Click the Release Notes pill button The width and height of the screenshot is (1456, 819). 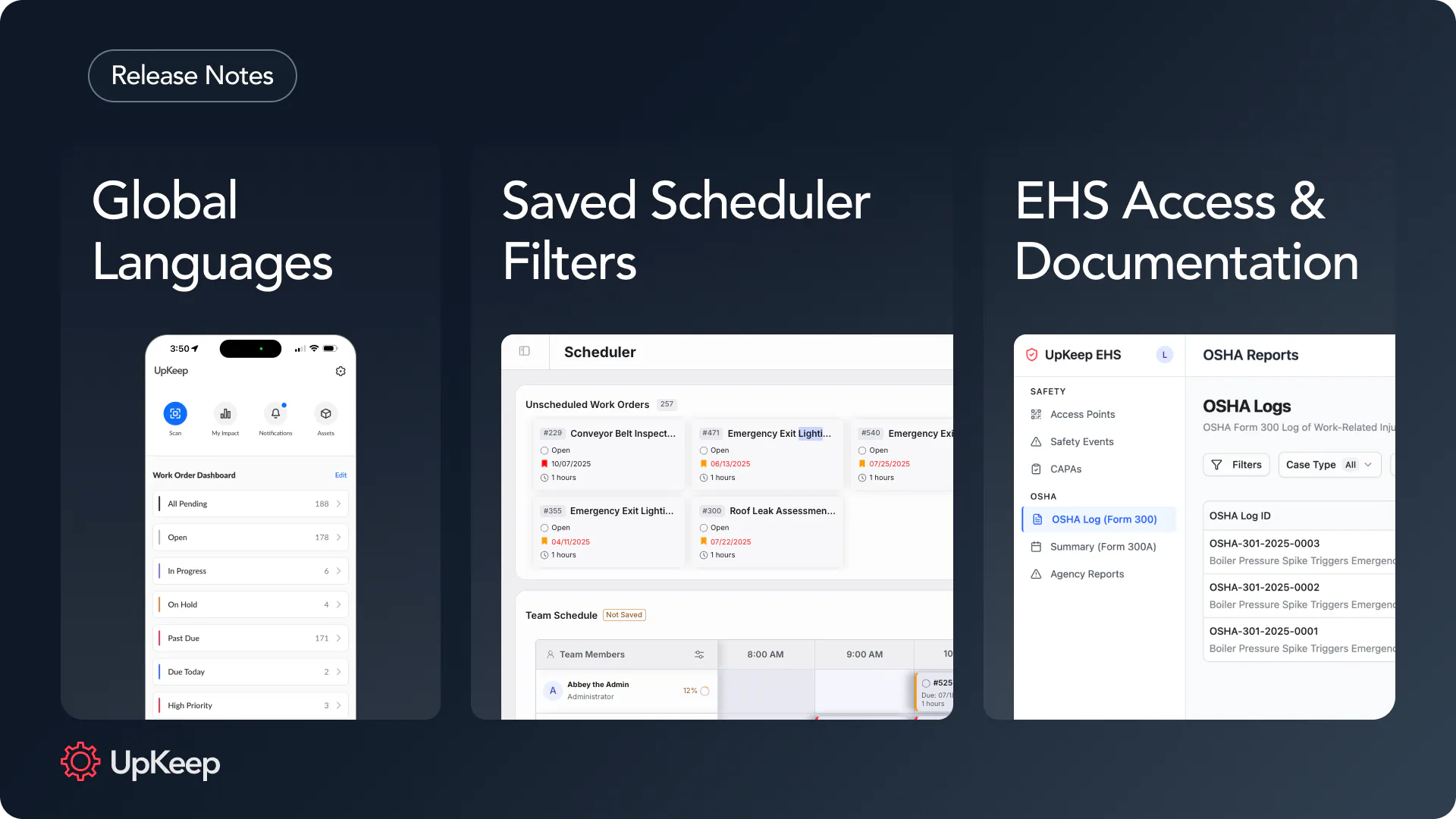tap(193, 76)
